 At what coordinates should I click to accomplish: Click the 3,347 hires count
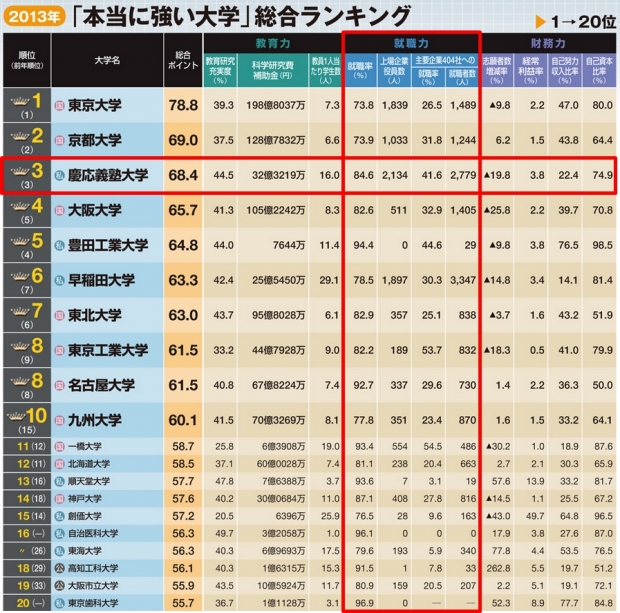click(x=463, y=280)
